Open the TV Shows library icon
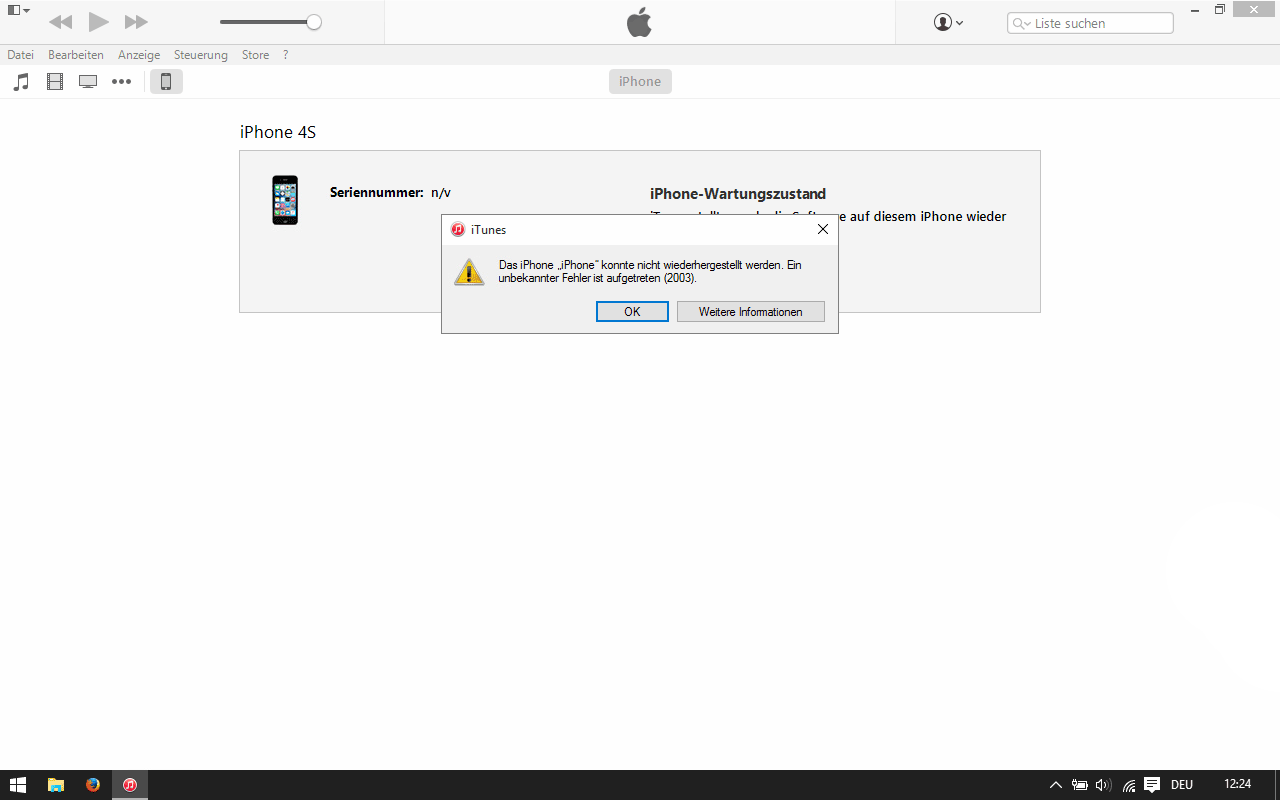The width and height of the screenshot is (1280, 800). pos(88,82)
